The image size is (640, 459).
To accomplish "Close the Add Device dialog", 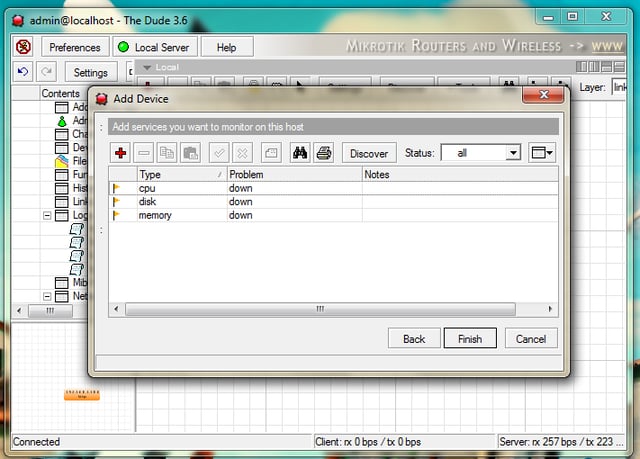I will point(543,95).
